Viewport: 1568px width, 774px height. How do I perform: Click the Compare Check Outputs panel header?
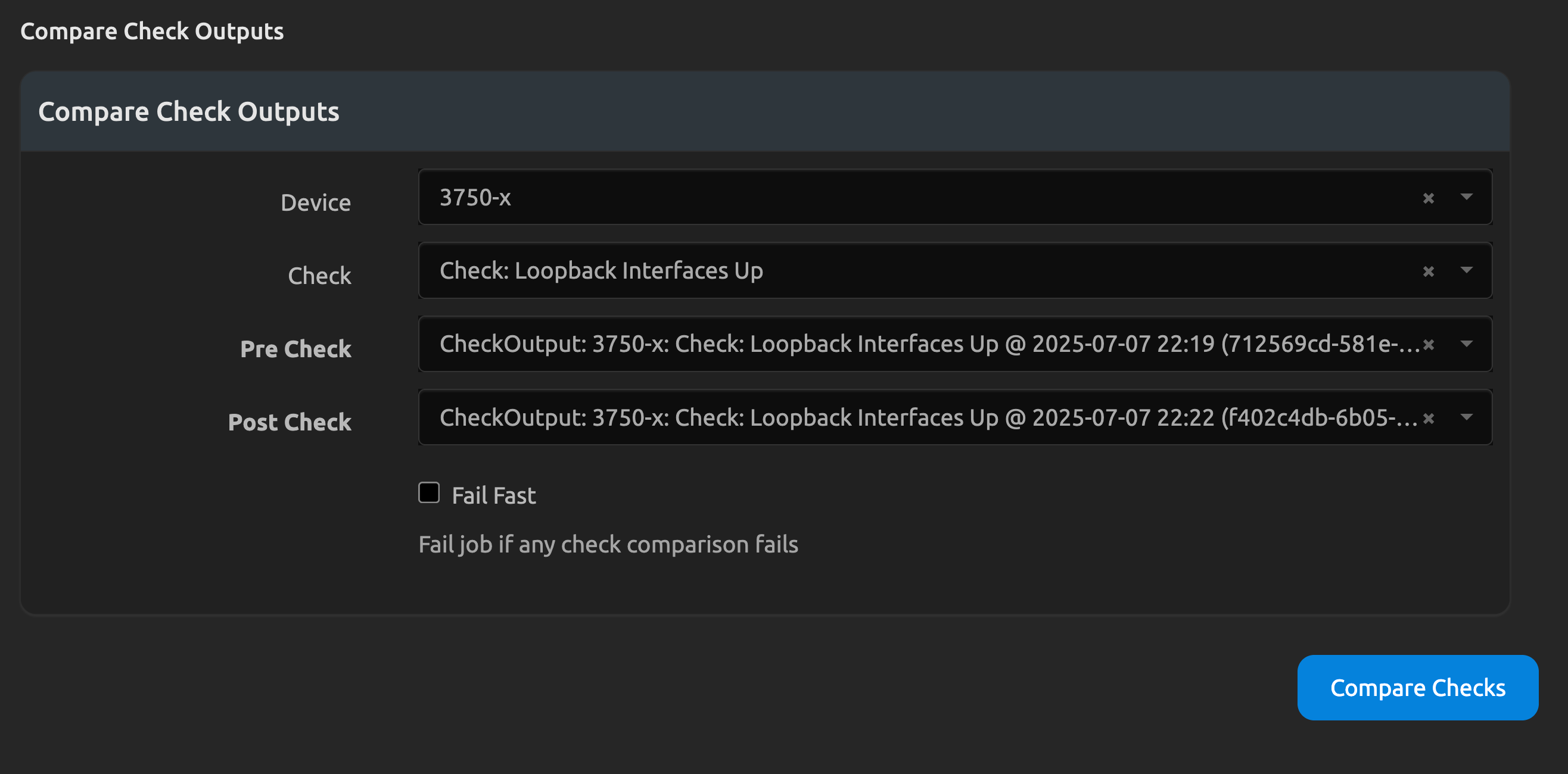pos(189,112)
